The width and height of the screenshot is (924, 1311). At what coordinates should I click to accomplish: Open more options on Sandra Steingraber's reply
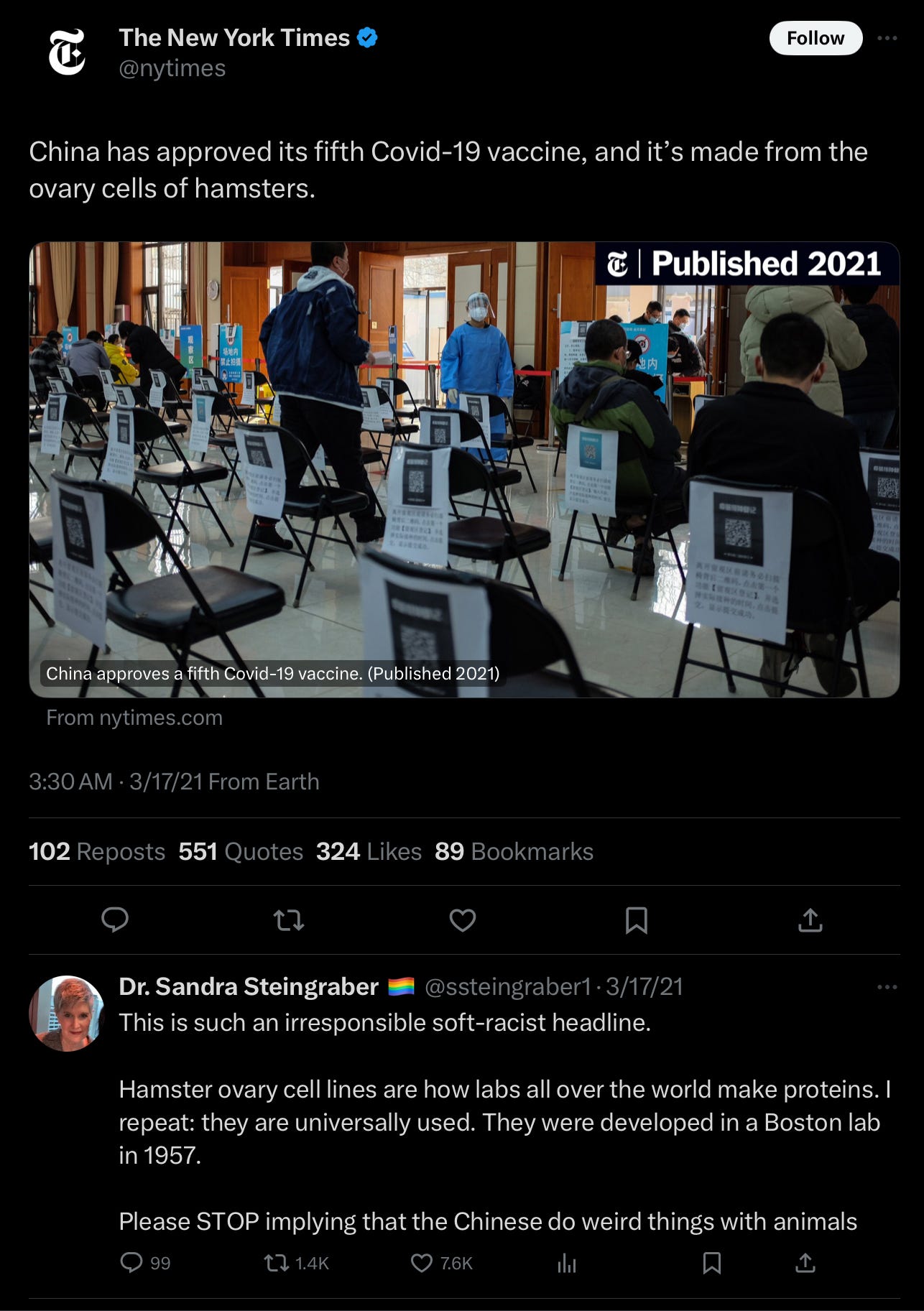[887, 987]
